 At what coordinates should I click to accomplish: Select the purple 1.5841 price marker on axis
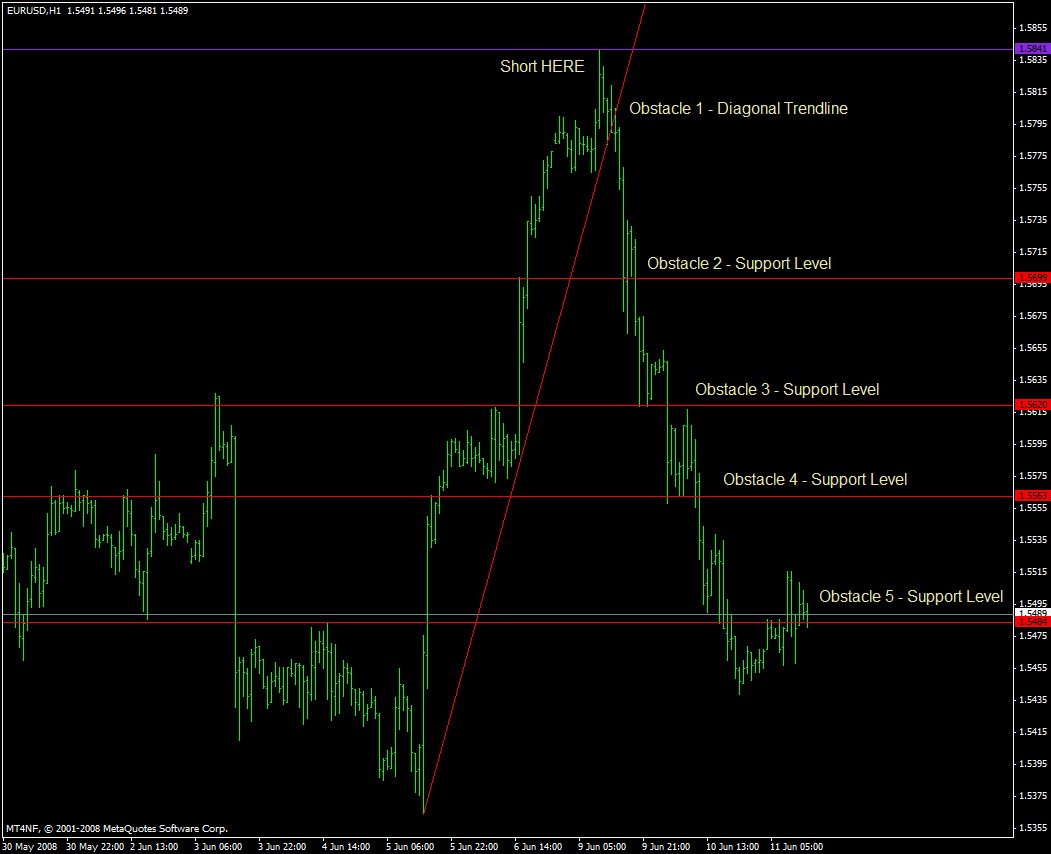click(x=1031, y=47)
